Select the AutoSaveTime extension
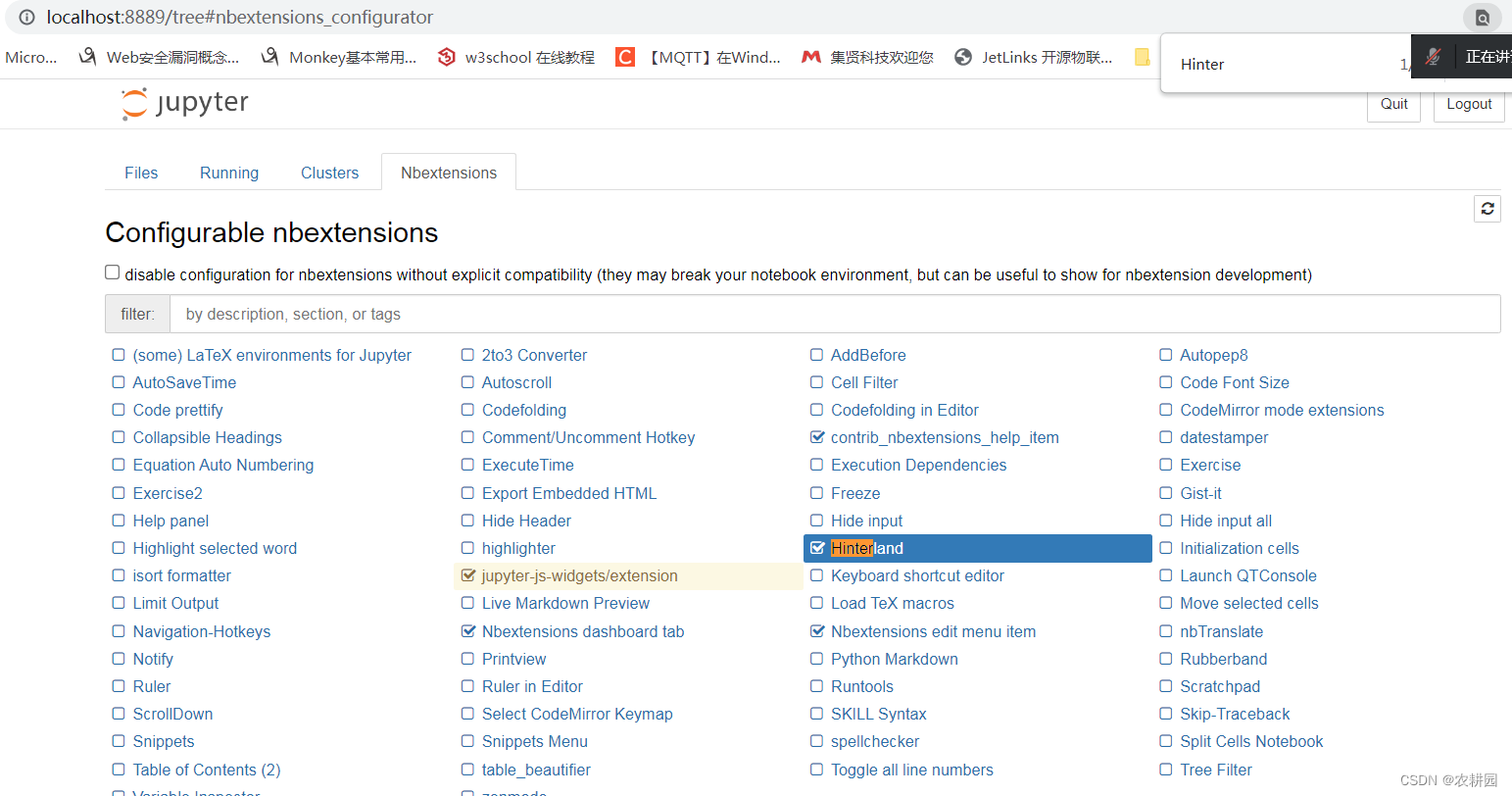The height and width of the screenshot is (796, 1512). [x=184, y=382]
